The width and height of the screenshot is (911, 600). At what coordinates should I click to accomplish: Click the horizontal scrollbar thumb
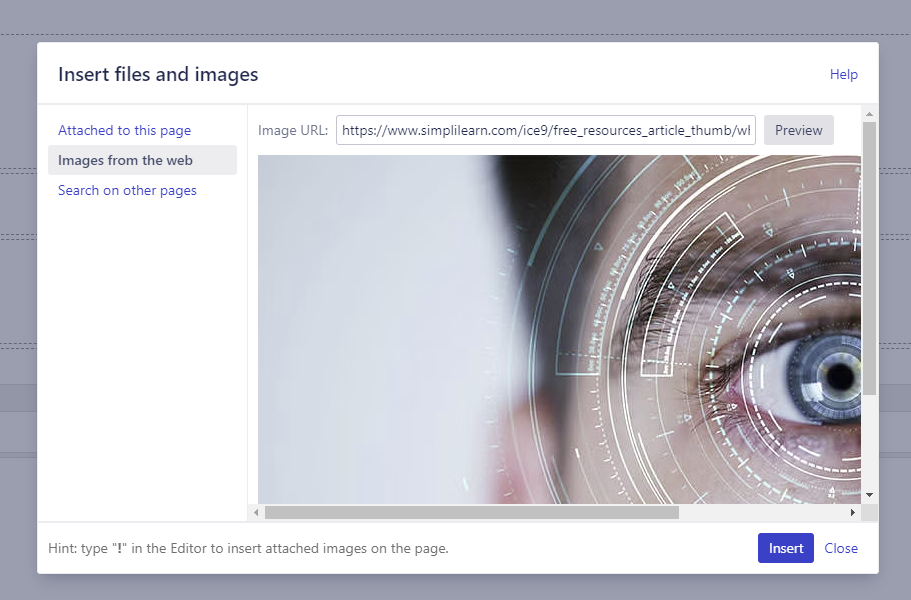coord(472,512)
